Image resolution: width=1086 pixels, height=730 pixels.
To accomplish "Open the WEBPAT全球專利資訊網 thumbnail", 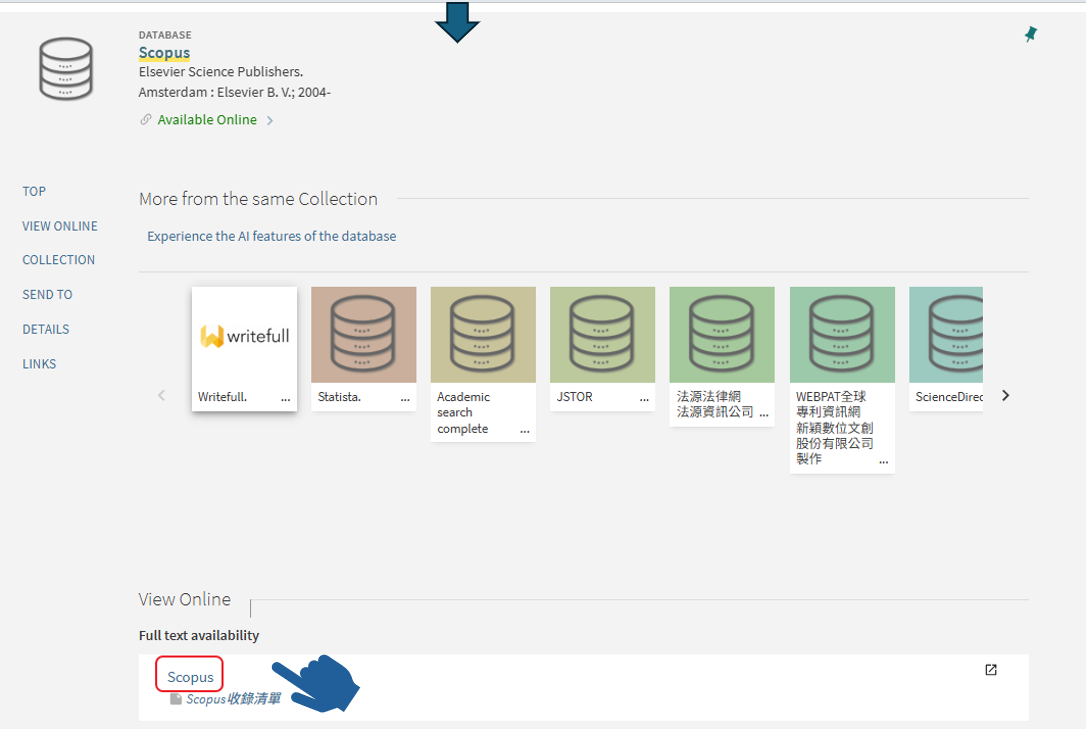I will point(842,335).
